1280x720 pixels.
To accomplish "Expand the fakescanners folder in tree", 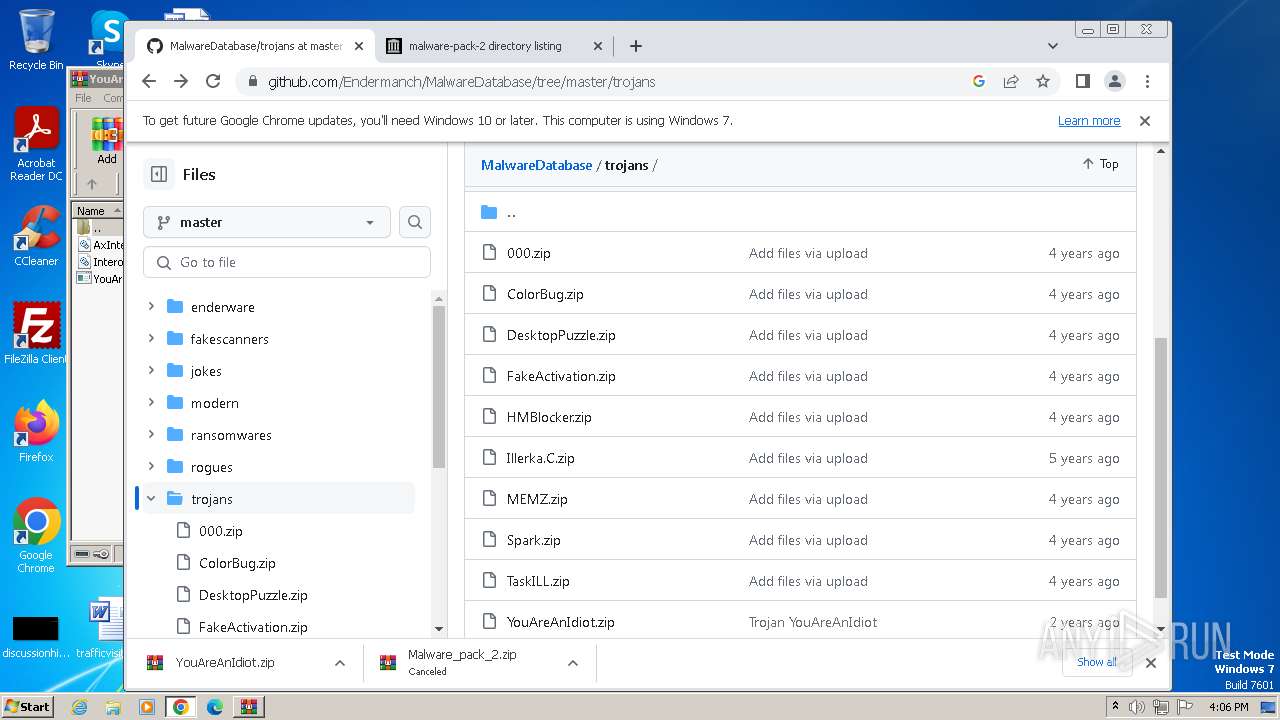I will tap(151, 339).
